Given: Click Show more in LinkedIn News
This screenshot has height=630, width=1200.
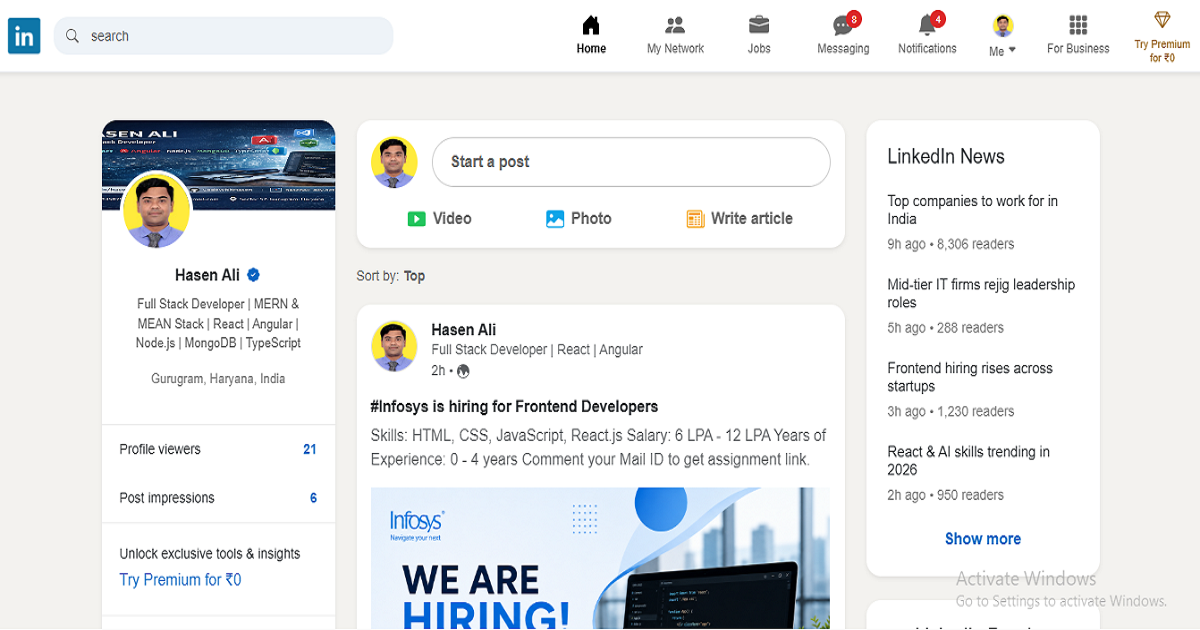Looking at the screenshot, I should (983, 539).
